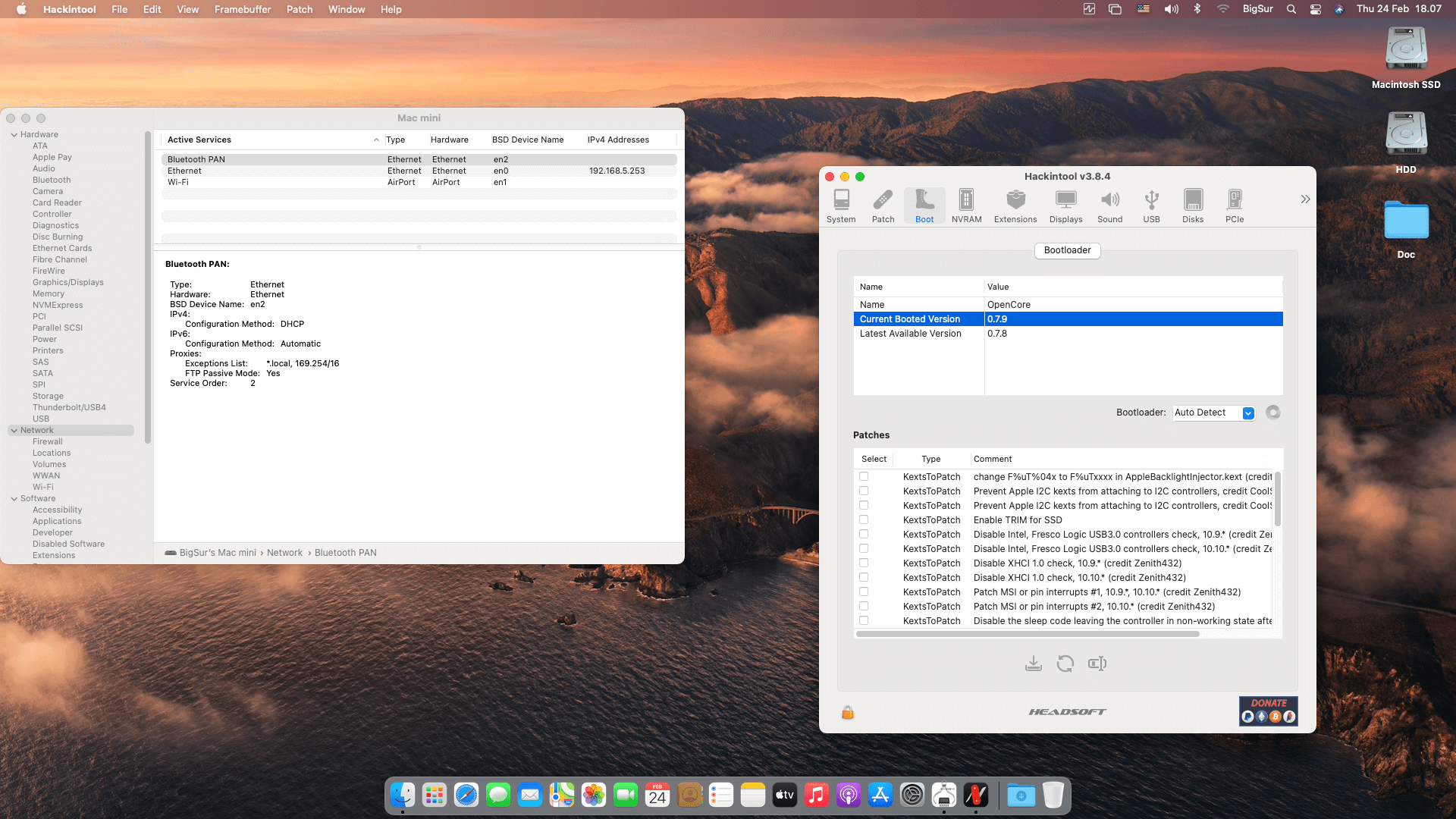The width and height of the screenshot is (1456, 819).
Task: Click the Sound toolbar icon
Action: 1109,206
